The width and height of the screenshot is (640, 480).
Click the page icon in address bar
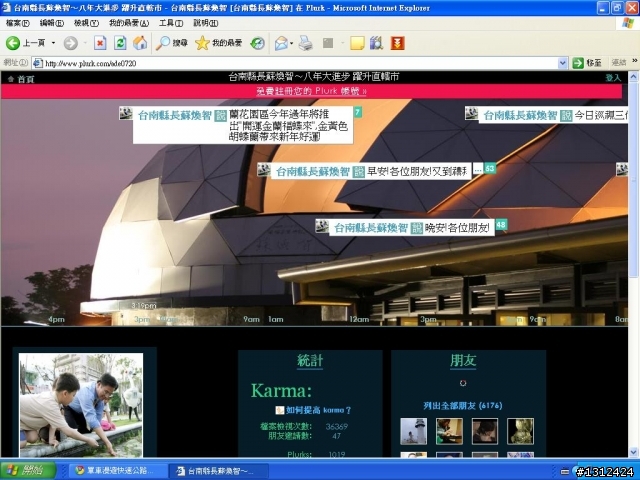point(38,63)
